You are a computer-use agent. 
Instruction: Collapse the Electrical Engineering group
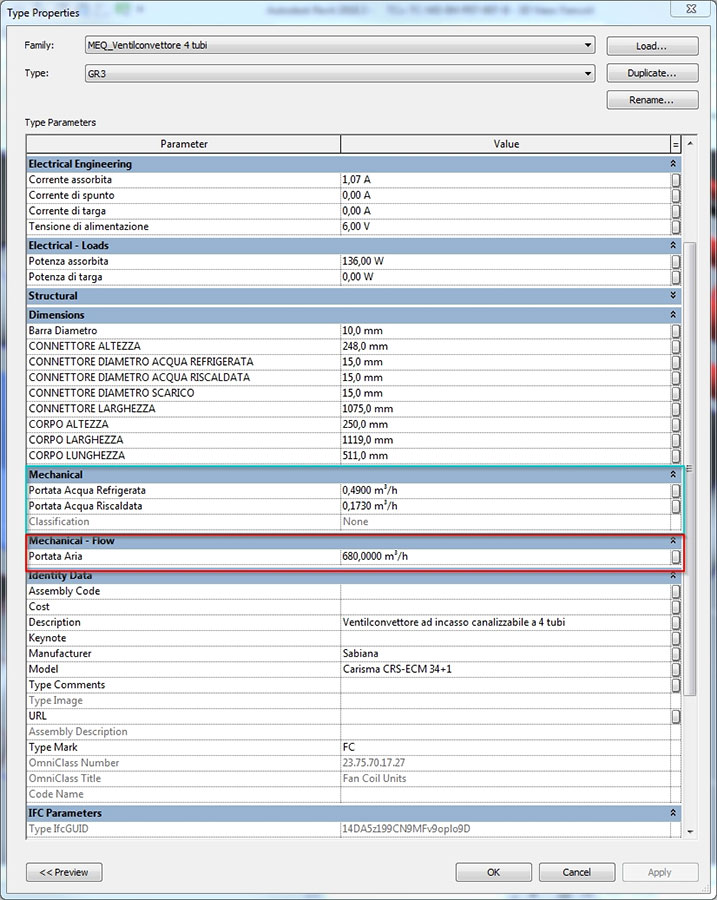(x=674, y=164)
